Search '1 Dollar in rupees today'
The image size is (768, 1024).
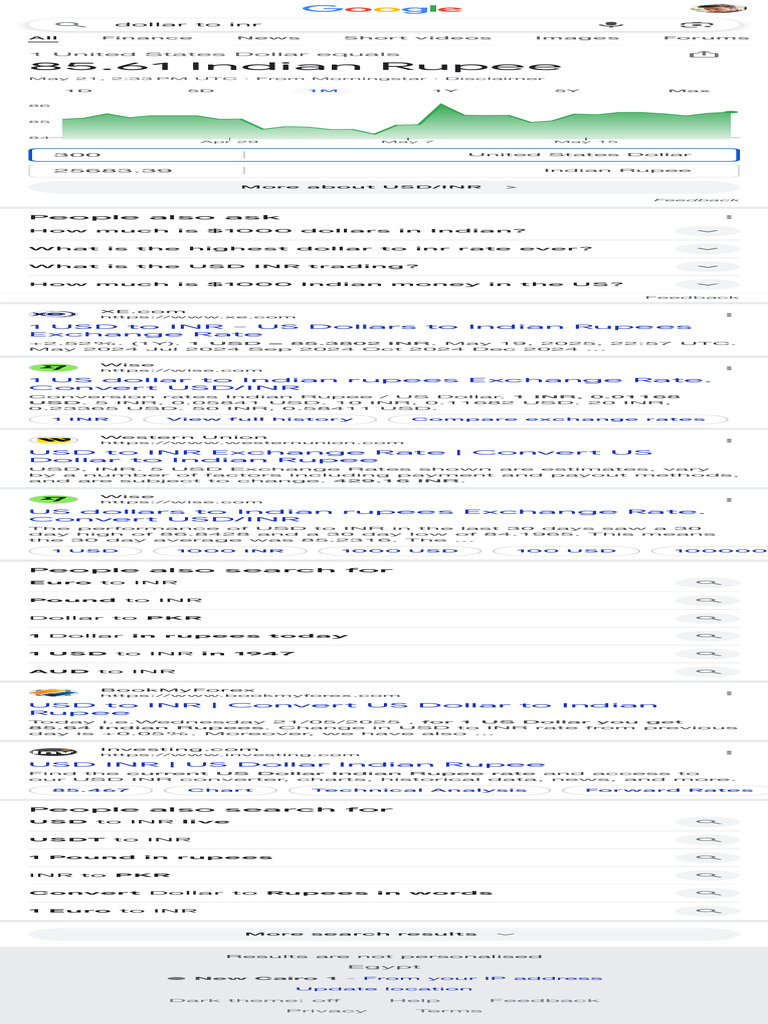[384, 635]
